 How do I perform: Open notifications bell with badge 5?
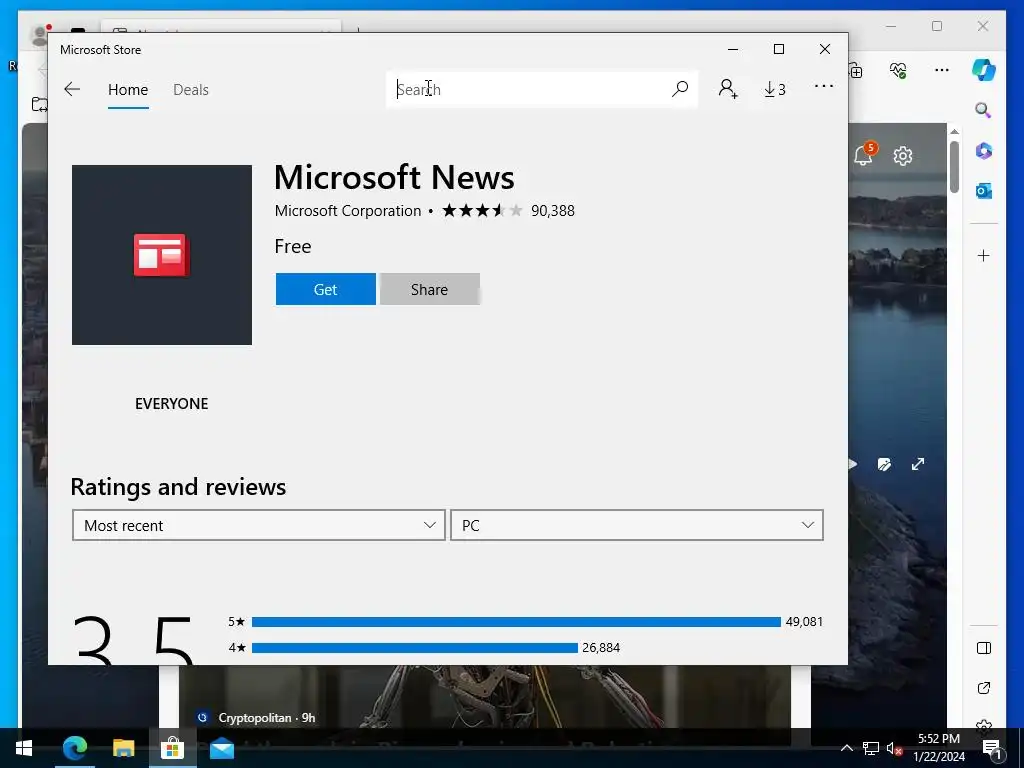865,154
